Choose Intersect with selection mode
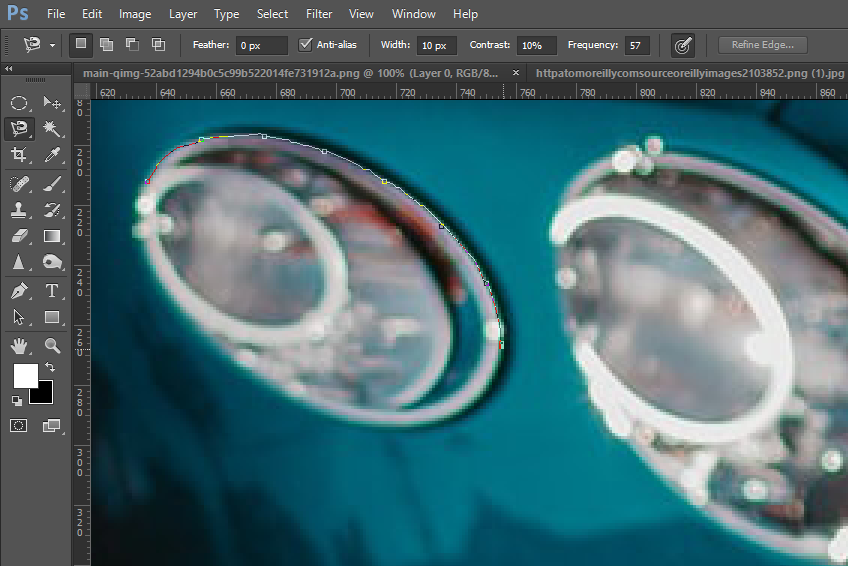848x566 pixels. click(158, 44)
